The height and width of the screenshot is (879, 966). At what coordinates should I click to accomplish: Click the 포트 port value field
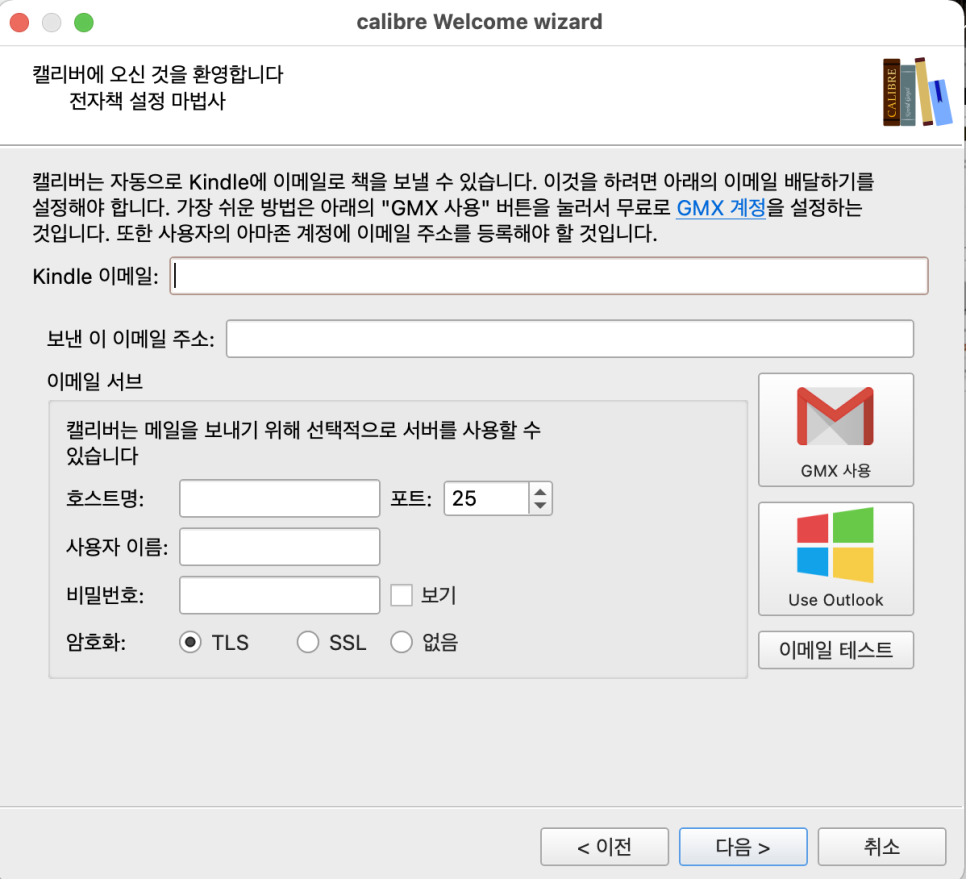point(486,498)
